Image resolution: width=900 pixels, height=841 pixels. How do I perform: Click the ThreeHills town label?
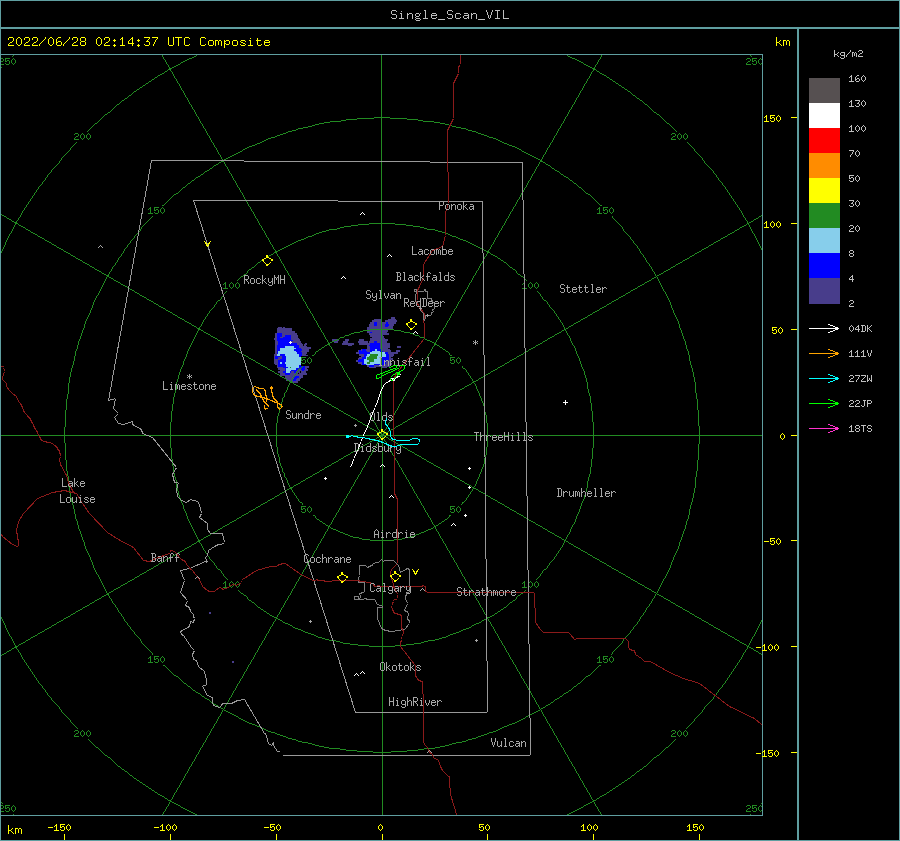(503, 437)
